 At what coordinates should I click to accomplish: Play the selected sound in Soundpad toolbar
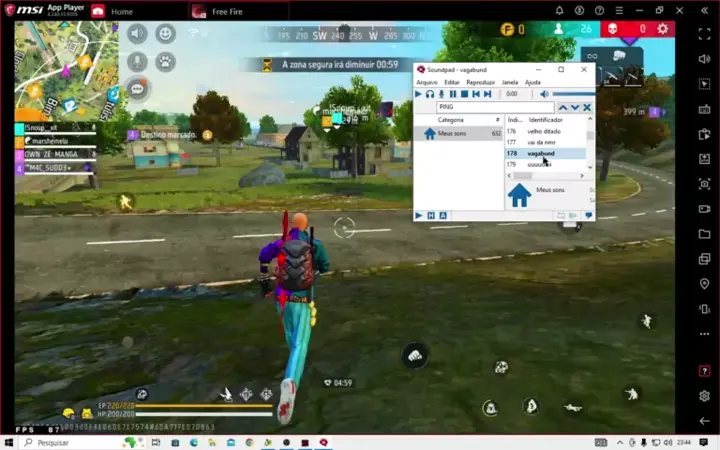(x=419, y=94)
